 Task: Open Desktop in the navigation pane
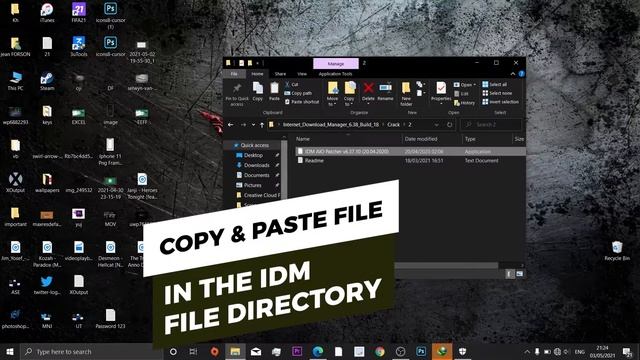[x=253, y=155]
